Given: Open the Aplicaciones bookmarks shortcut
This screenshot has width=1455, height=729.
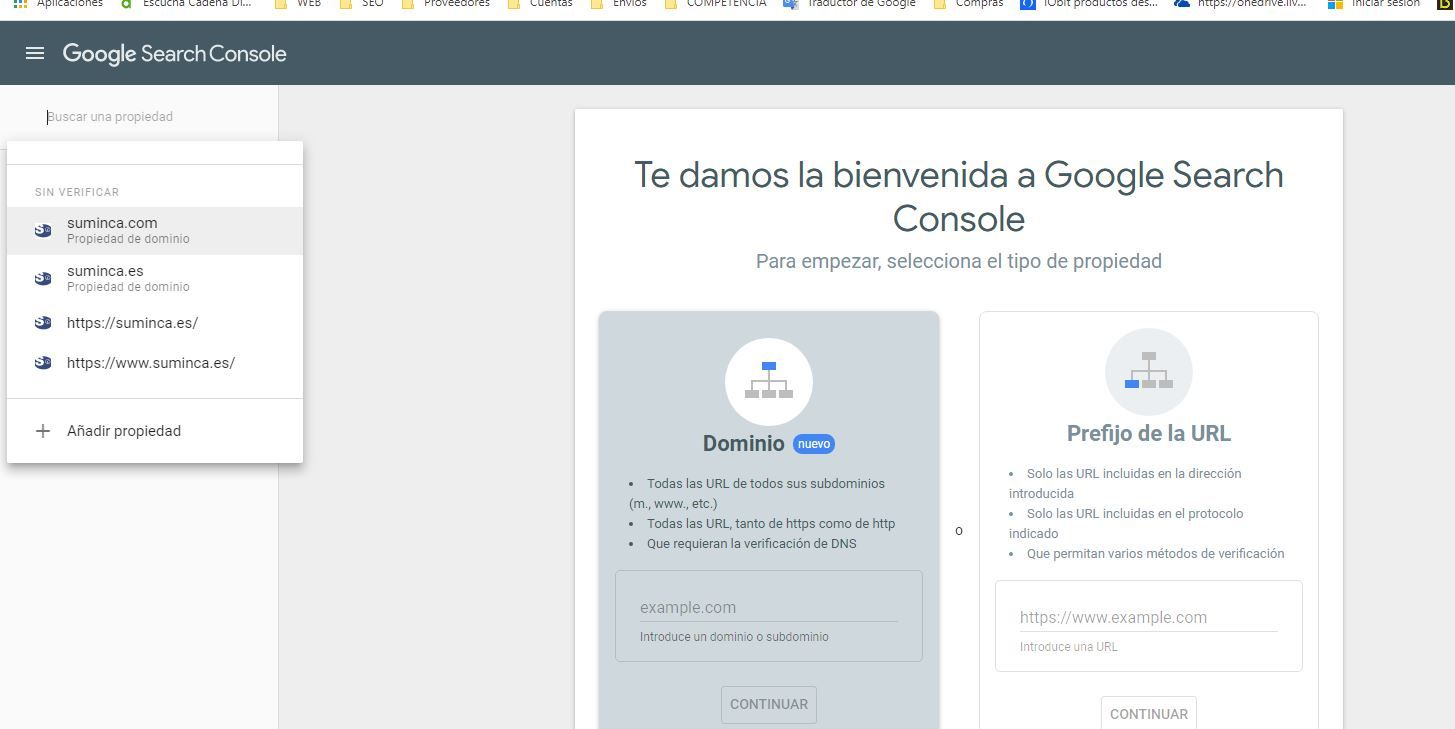Looking at the screenshot, I should tap(59, 4).
